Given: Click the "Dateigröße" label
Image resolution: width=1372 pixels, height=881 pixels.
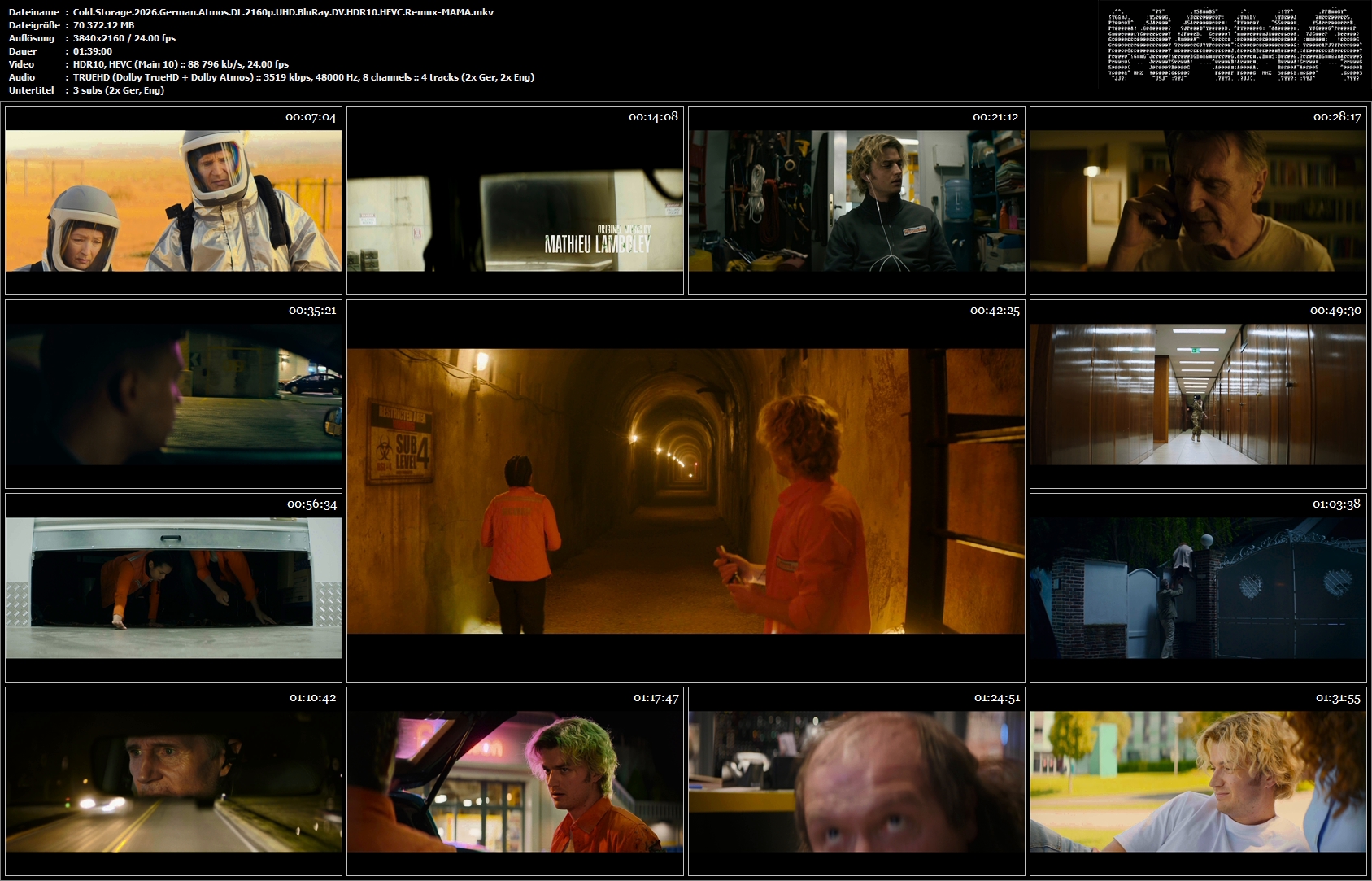Looking at the screenshot, I should point(35,25).
